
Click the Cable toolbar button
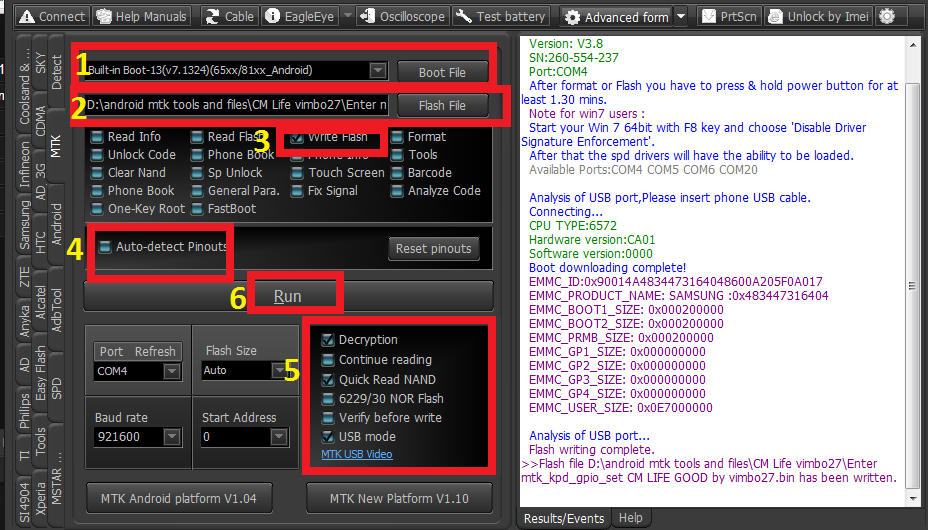pos(229,16)
